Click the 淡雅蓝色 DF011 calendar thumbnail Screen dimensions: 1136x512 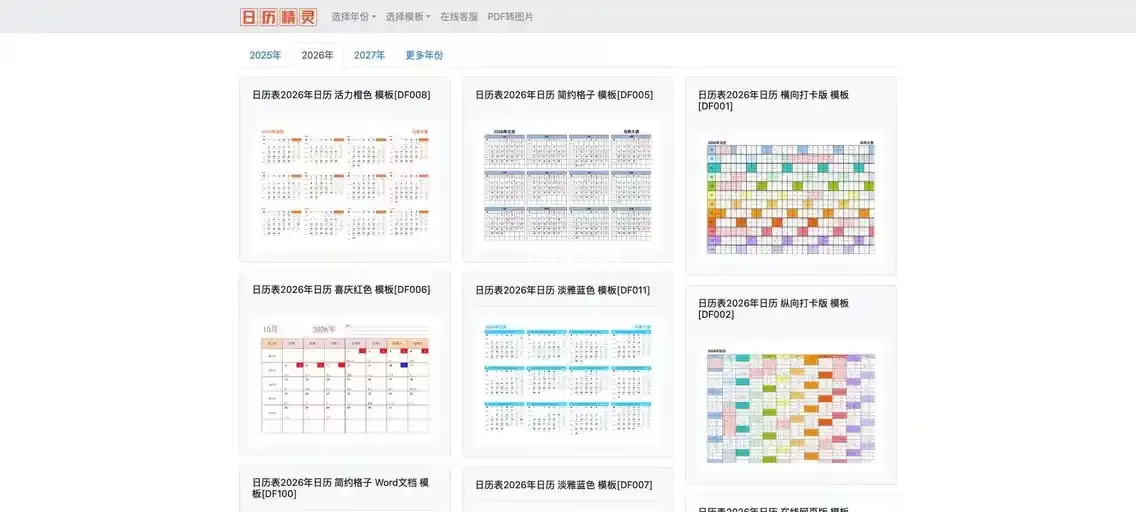(568, 379)
